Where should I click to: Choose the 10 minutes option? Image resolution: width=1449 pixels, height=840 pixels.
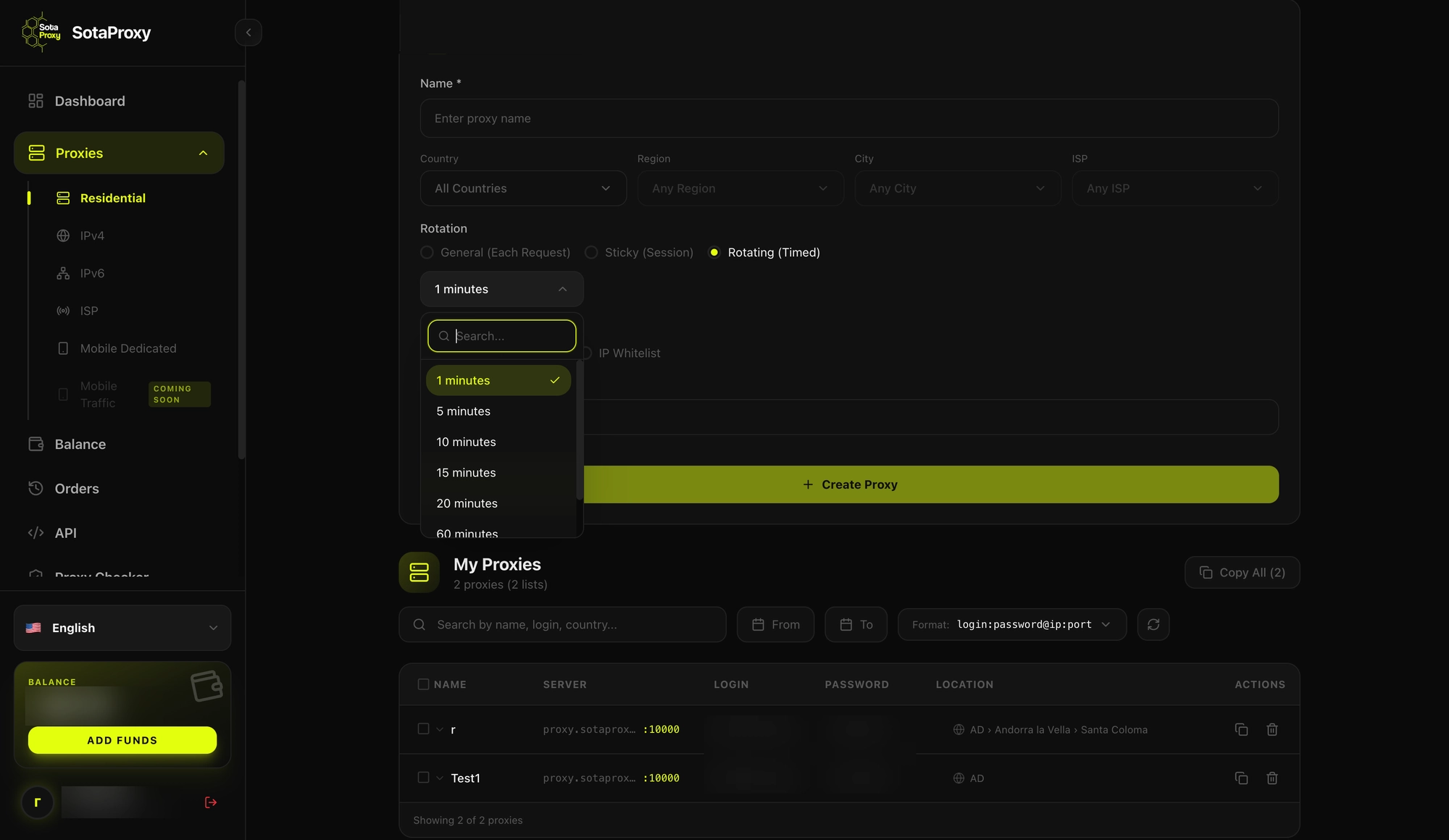[x=498, y=442]
